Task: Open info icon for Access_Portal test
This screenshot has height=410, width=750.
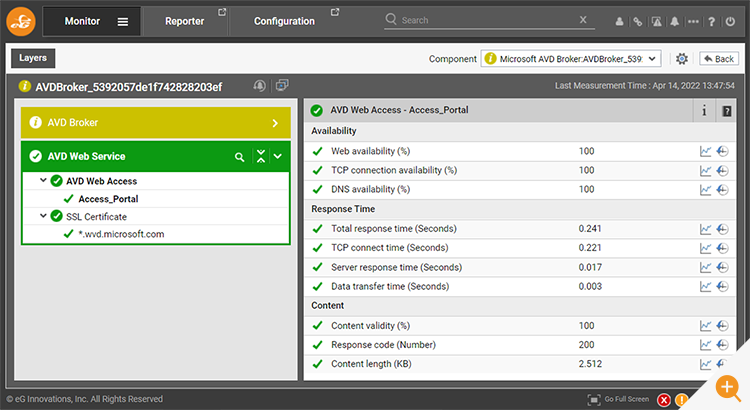Action: tap(704, 111)
